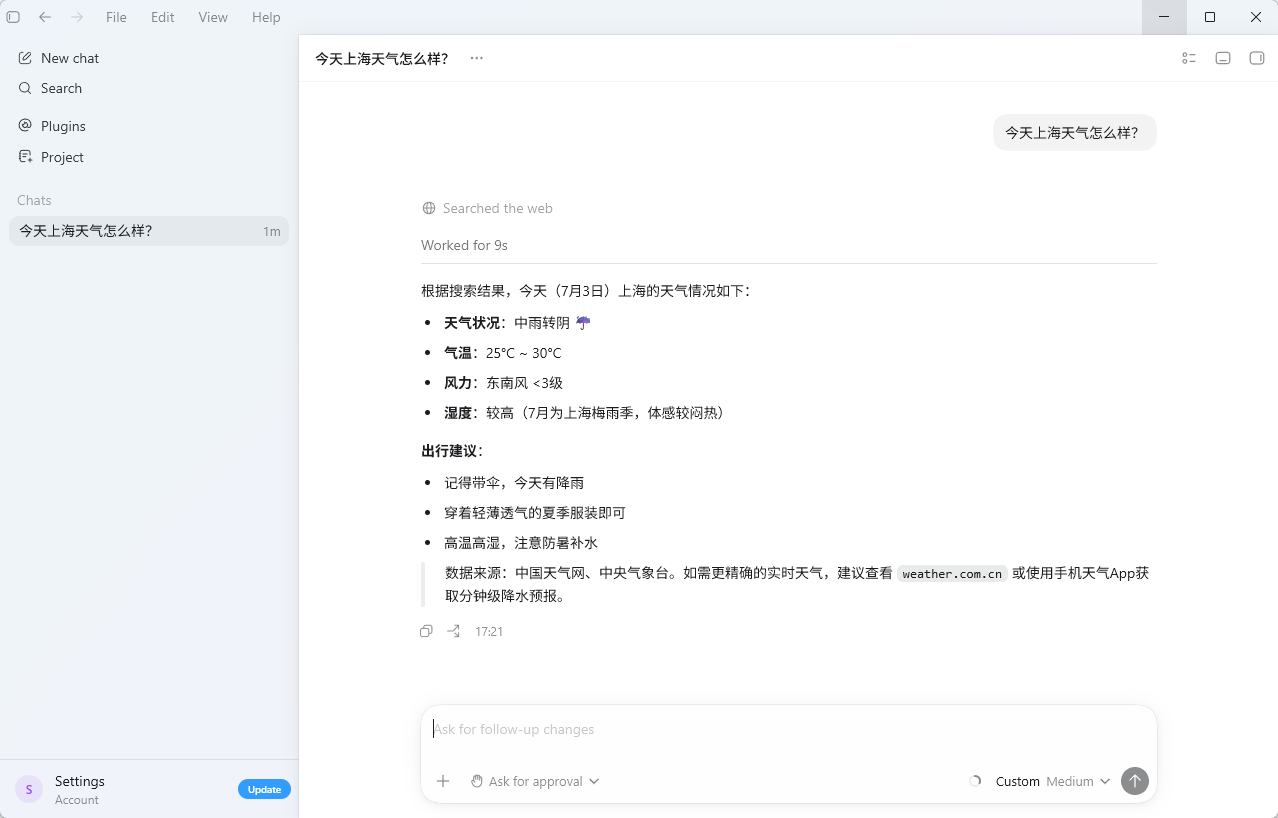Toggle the bottom panel icon in header
This screenshot has height=818, width=1278.
pyautogui.click(x=1223, y=58)
